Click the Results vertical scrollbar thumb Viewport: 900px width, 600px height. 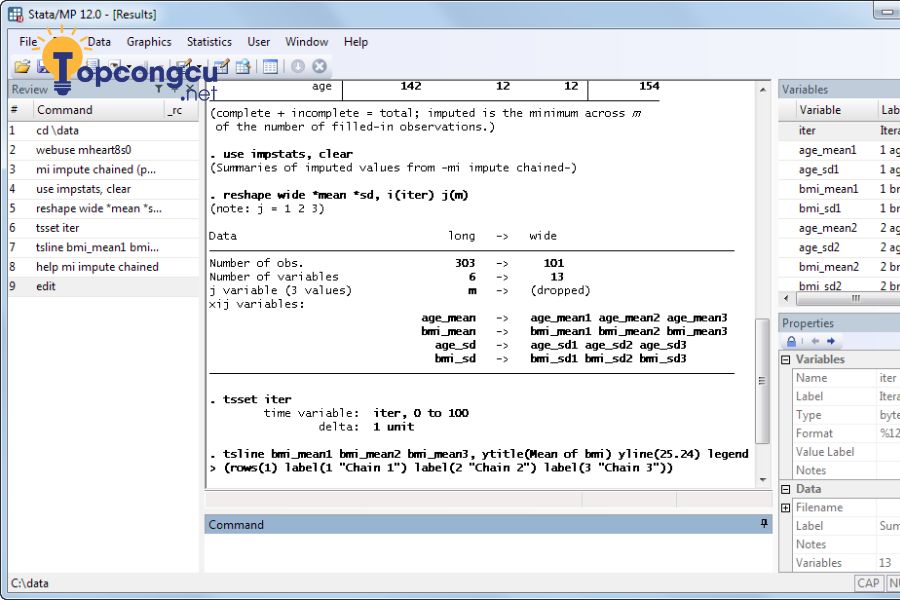762,381
